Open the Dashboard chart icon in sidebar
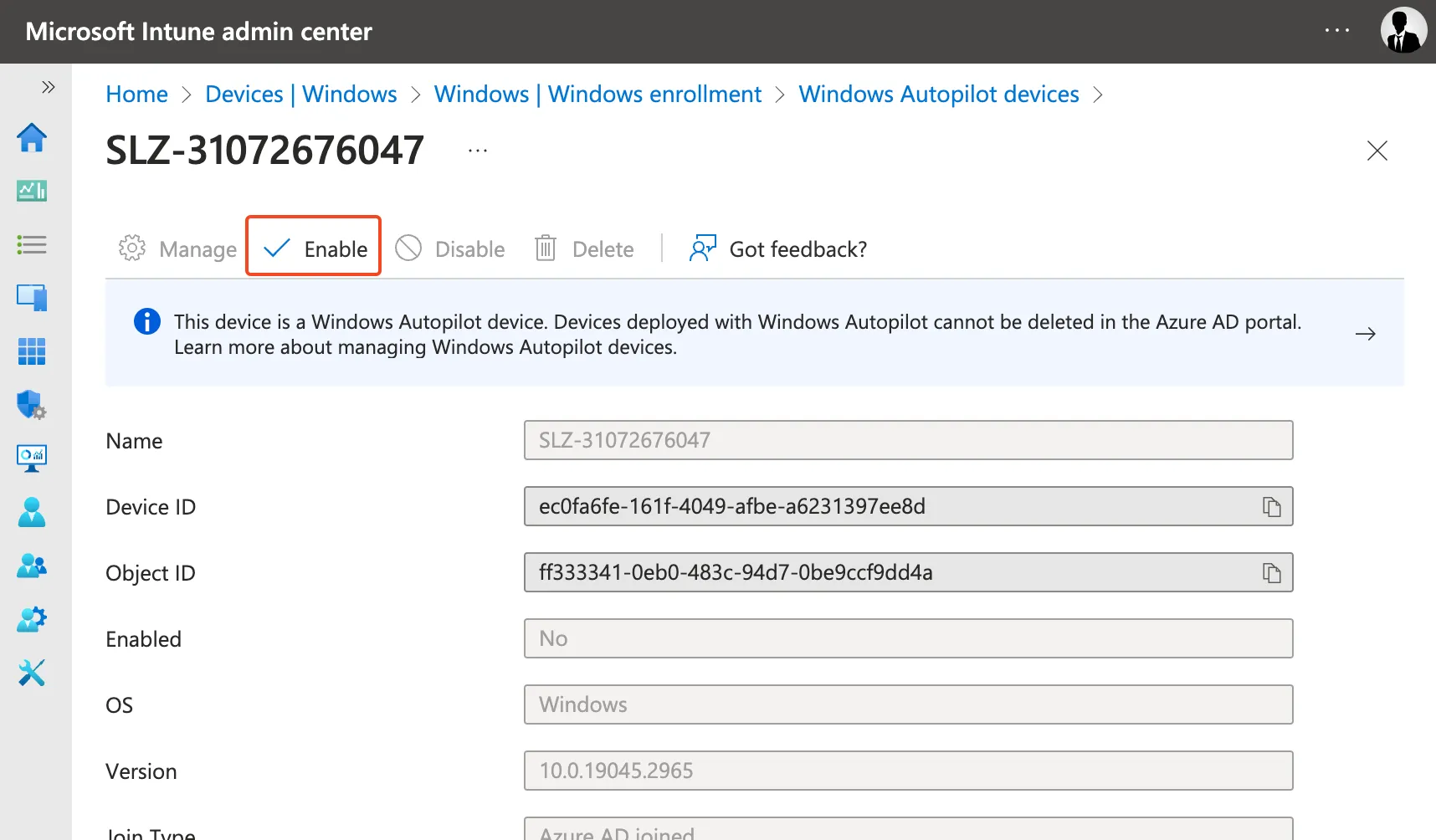 click(32, 191)
